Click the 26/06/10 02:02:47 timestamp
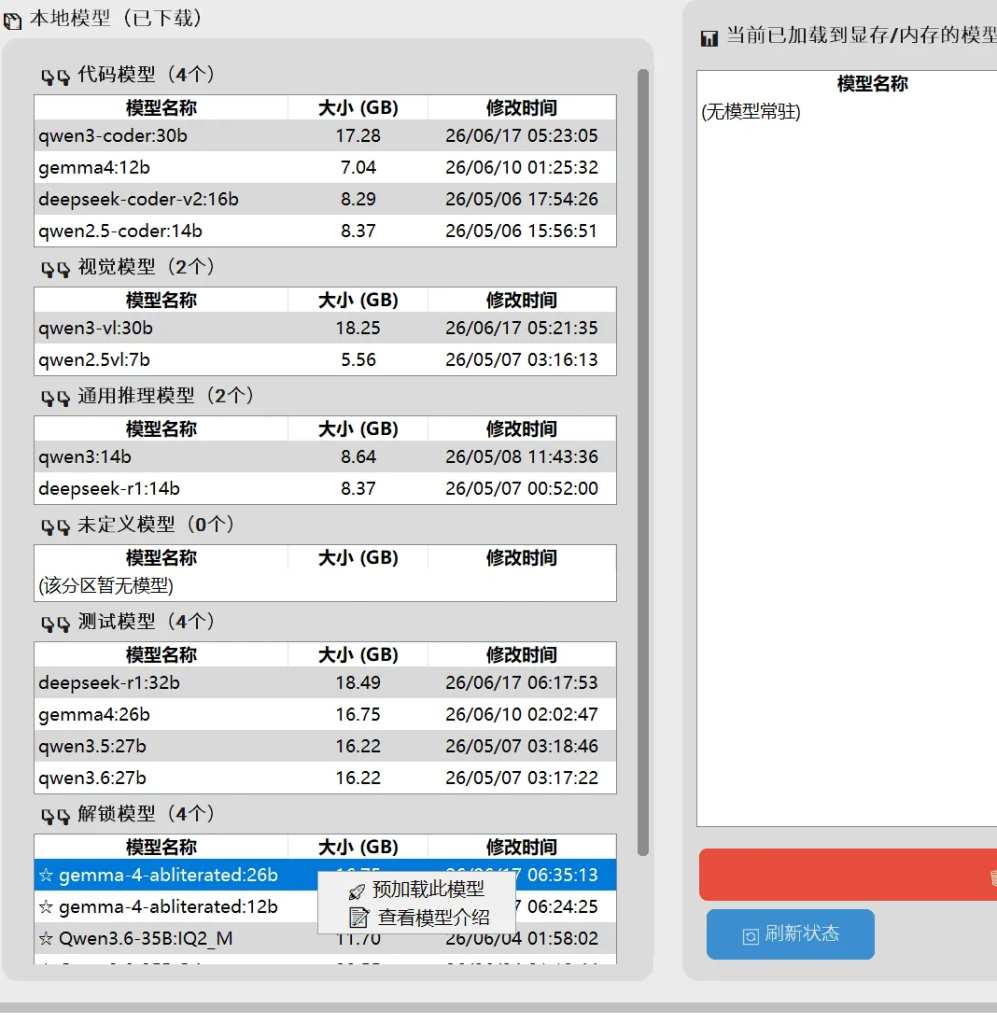997x1024 pixels. point(522,714)
